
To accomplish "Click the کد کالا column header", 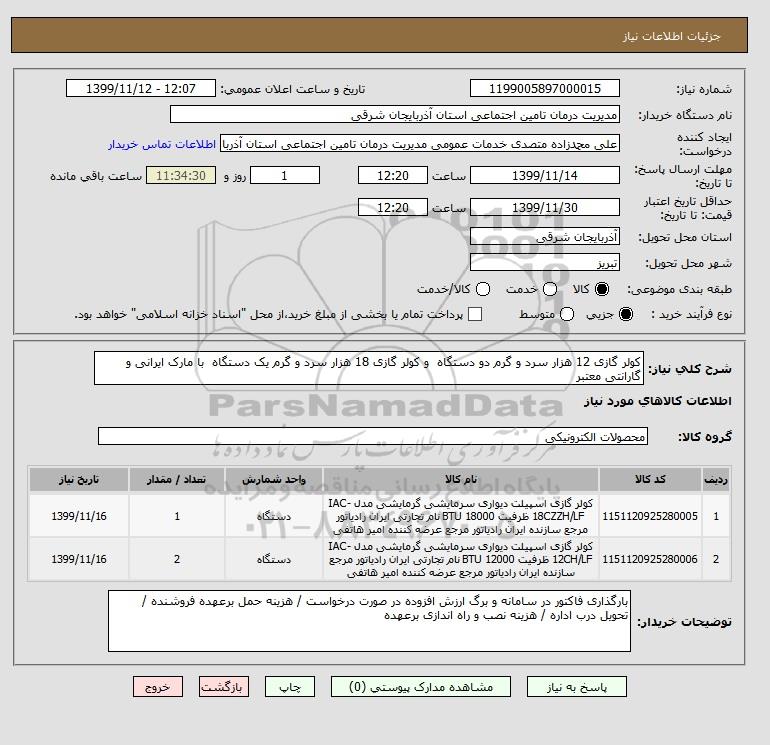I will tap(650, 479).
